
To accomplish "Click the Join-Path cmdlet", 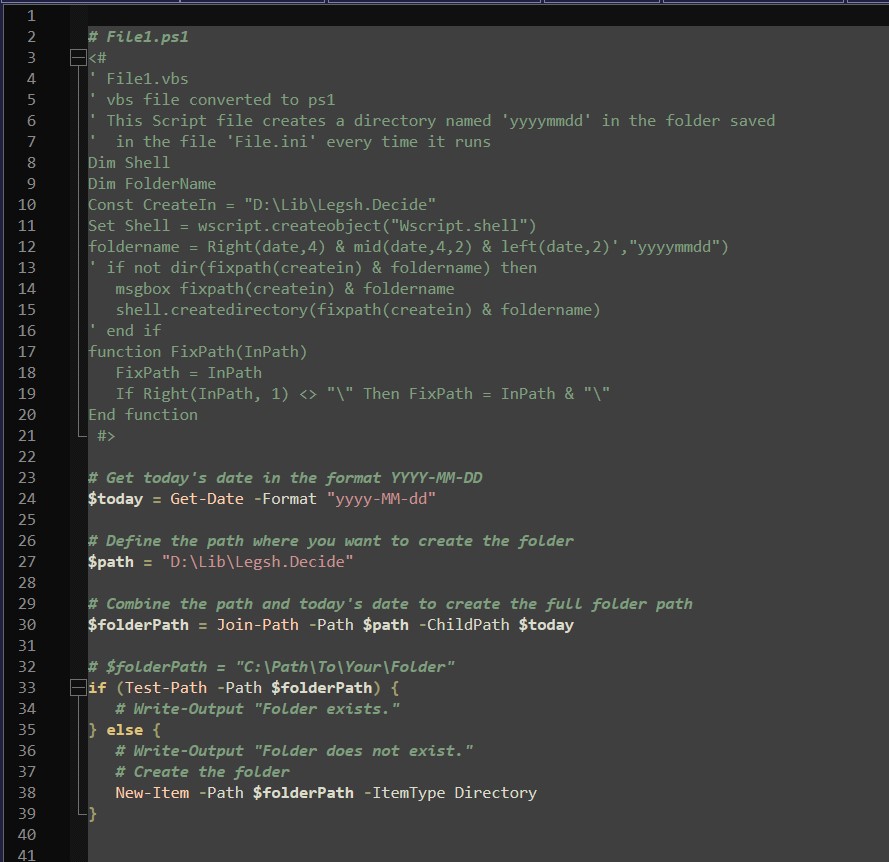I will [x=257, y=625].
